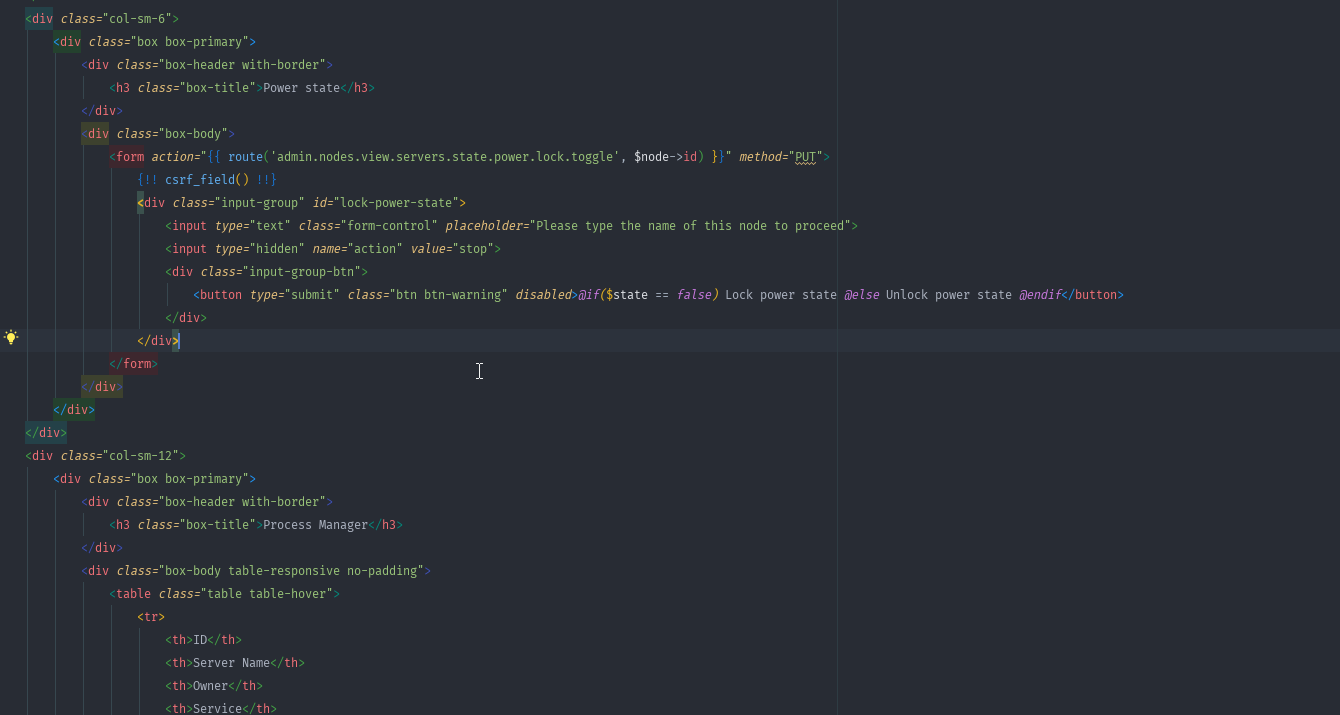Click the underlined PUT method value
The image size is (1340, 715).
[x=805, y=157]
